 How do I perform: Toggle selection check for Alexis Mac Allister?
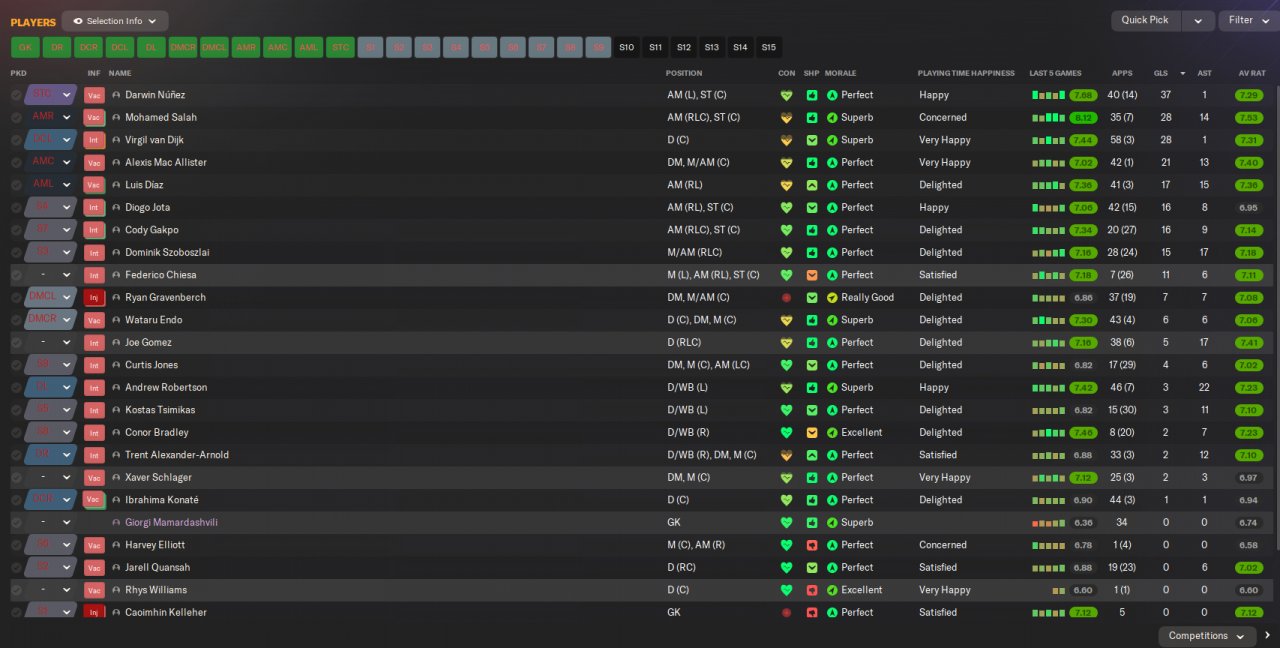coord(16,162)
